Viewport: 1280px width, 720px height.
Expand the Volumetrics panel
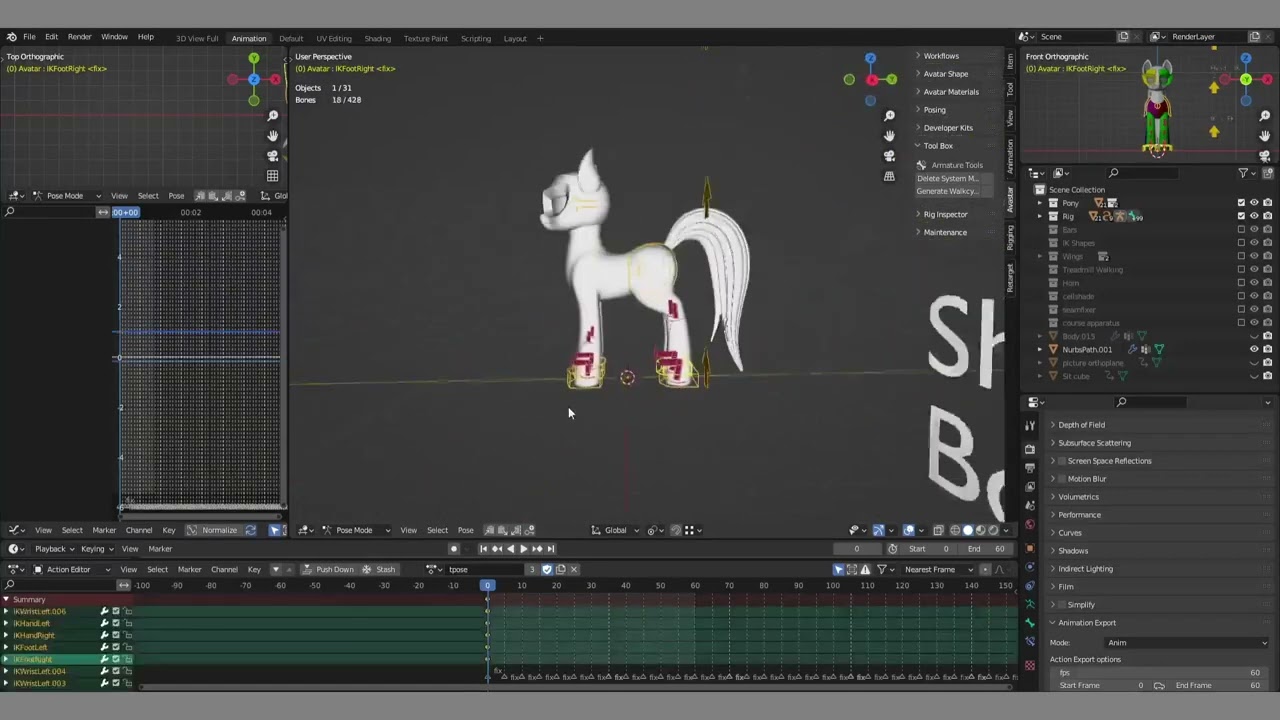pos(1052,497)
